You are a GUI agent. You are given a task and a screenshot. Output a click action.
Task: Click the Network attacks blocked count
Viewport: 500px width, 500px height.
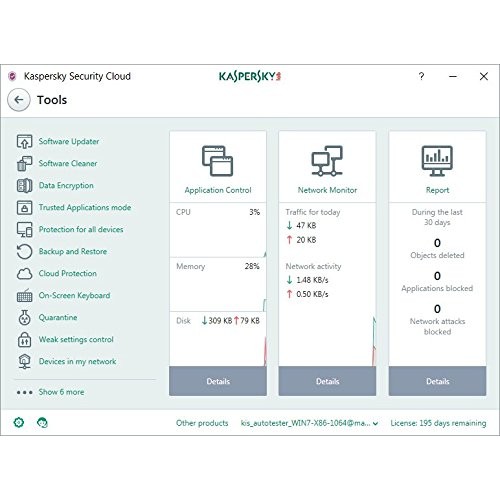click(x=437, y=309)
